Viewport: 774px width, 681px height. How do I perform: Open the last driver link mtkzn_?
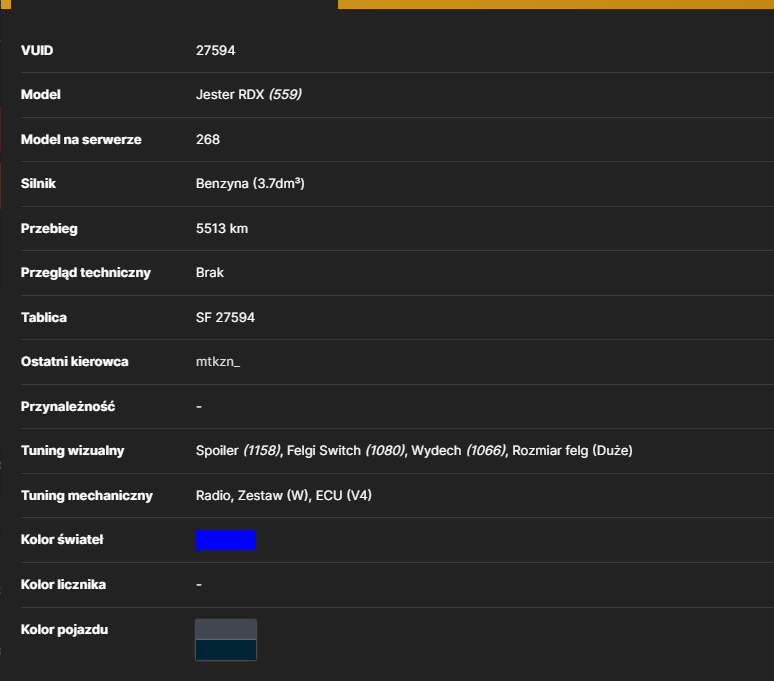pyautogui.click(x=218, y=362)
